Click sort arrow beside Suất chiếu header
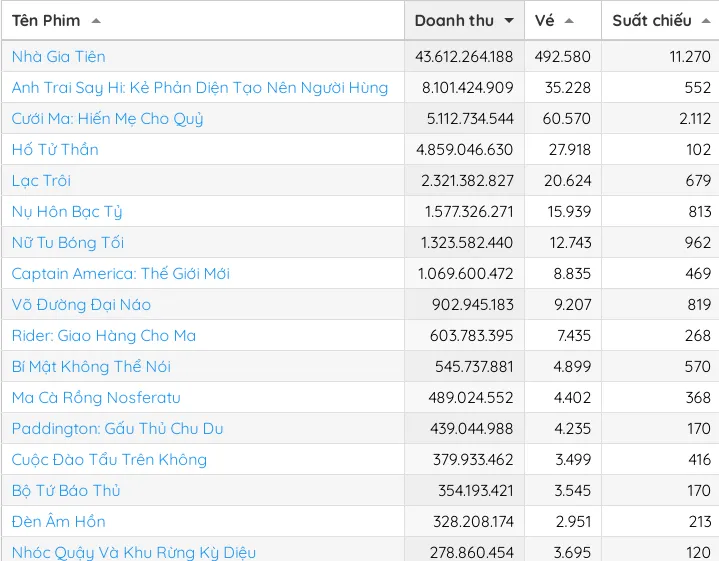The height and width of the screenshot is (561, 719). tap(706, 21)
